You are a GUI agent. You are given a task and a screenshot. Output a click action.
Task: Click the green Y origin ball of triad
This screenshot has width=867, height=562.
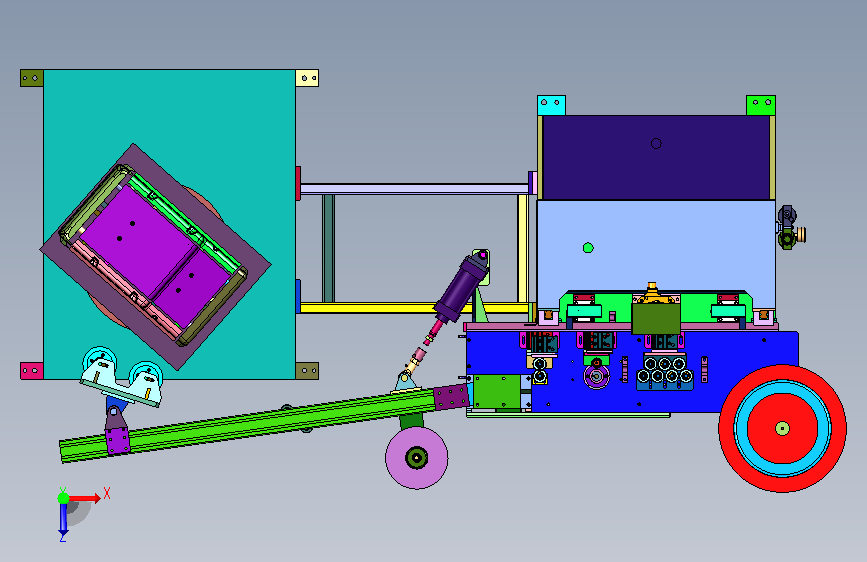[x=63, y=498]
